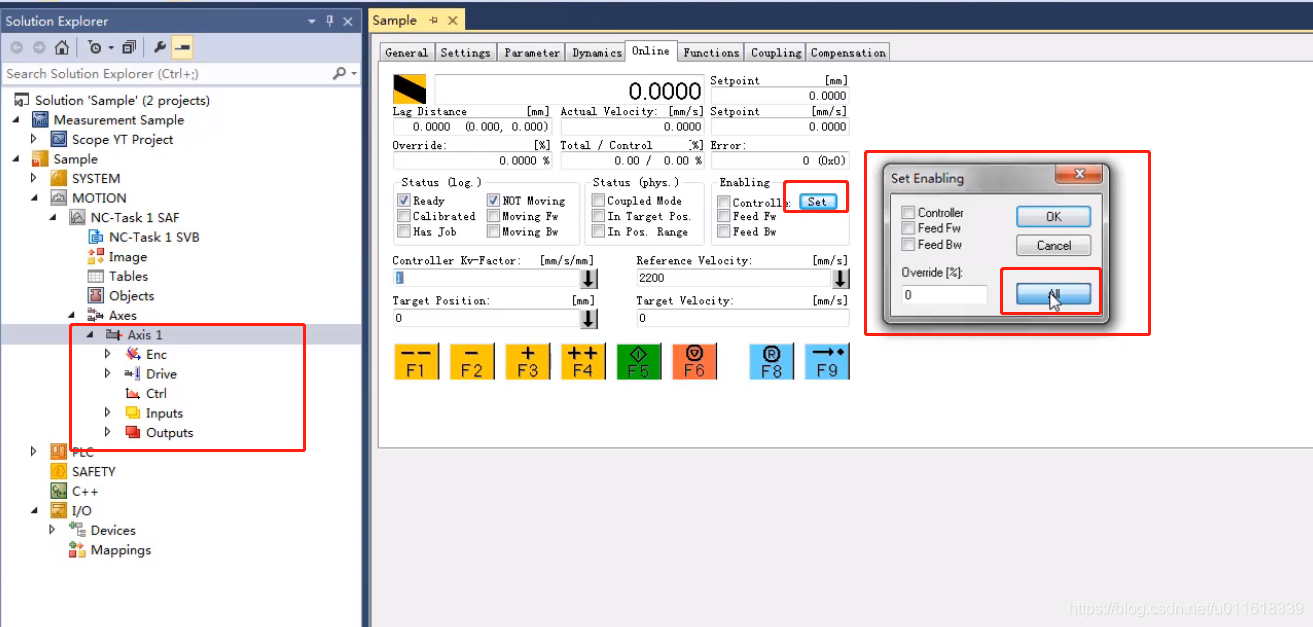Click the red F6 stop button
1313x627 pixels.
[694, 361]
